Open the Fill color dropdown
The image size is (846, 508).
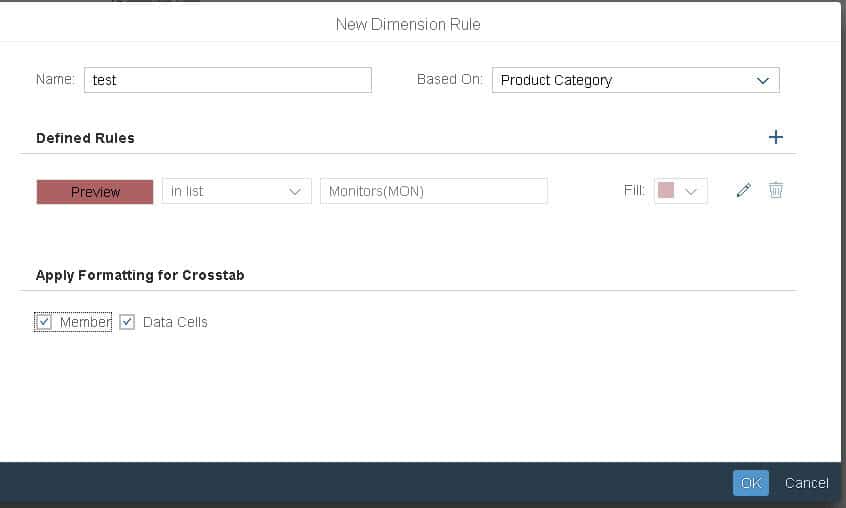680,192
